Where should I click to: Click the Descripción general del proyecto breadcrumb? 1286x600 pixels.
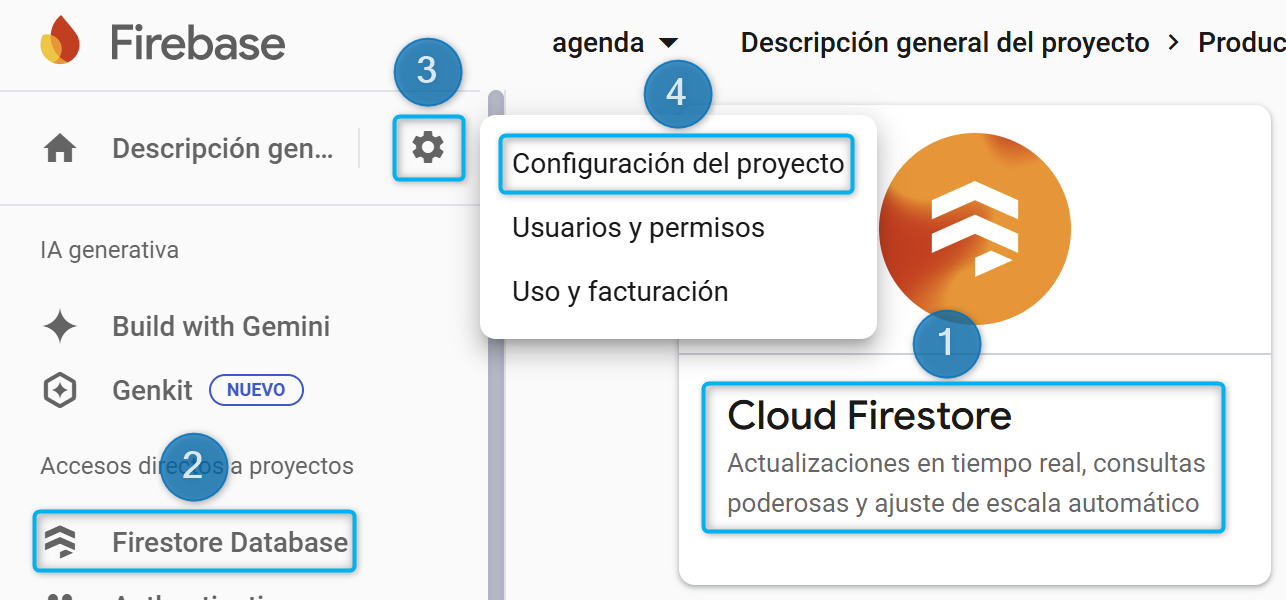(x=944, y=42)
